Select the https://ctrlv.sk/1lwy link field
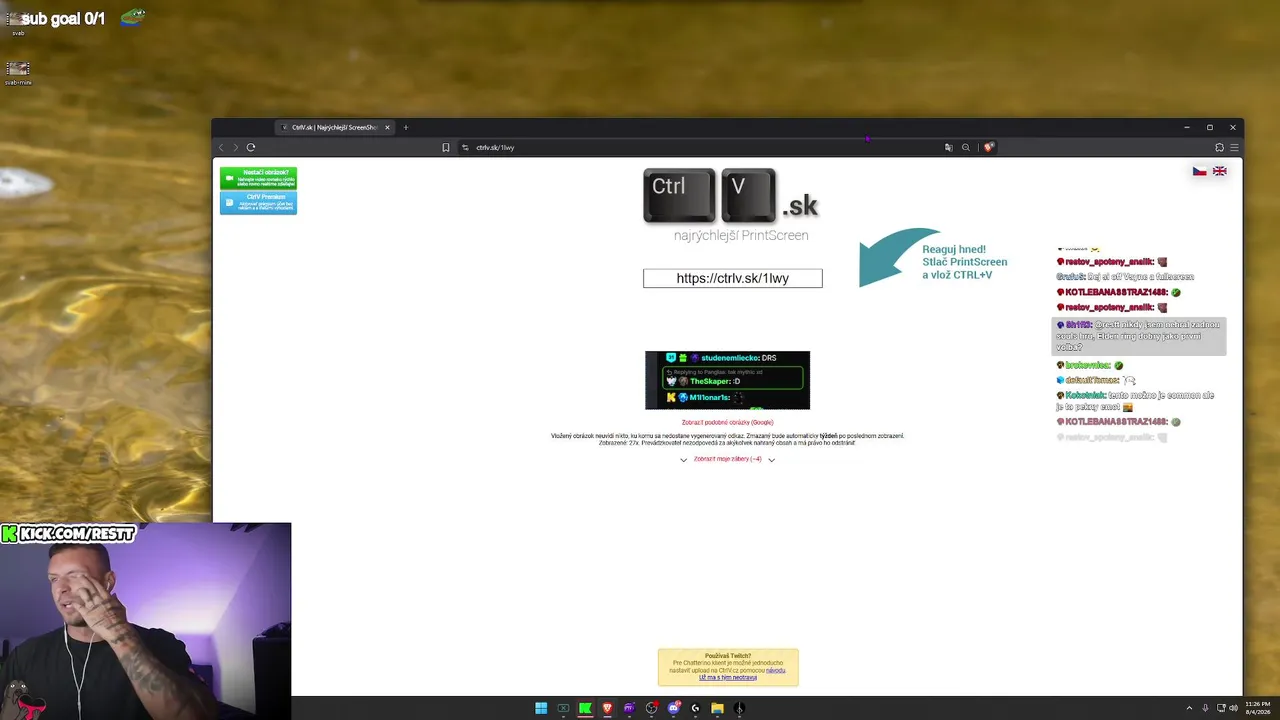This screenshot has height=720, width=1280. pyautogui.click(x=733, y=278)
